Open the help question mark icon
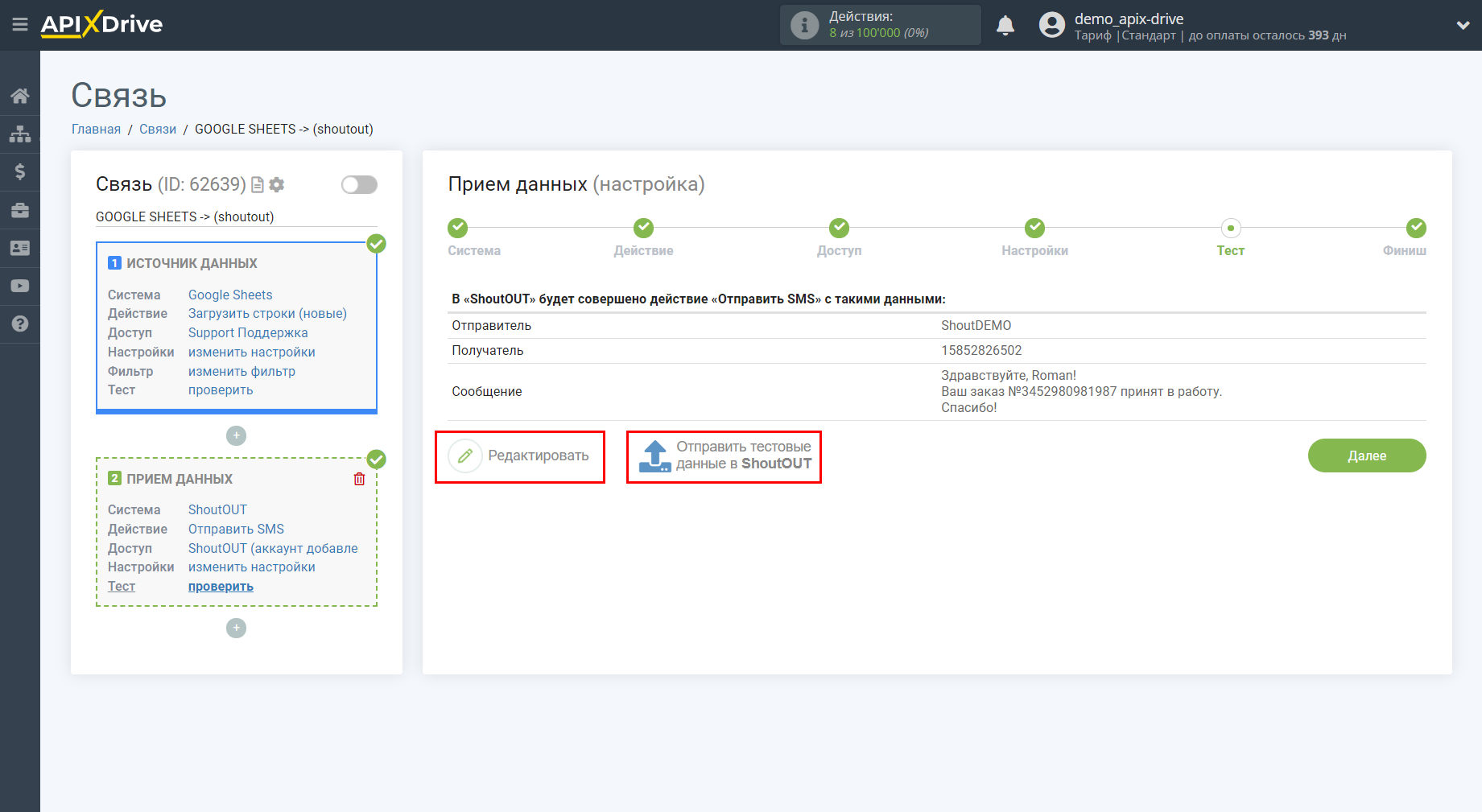Image resolution: width=1482 pixels, height=812 pixels. pos(20,324)
